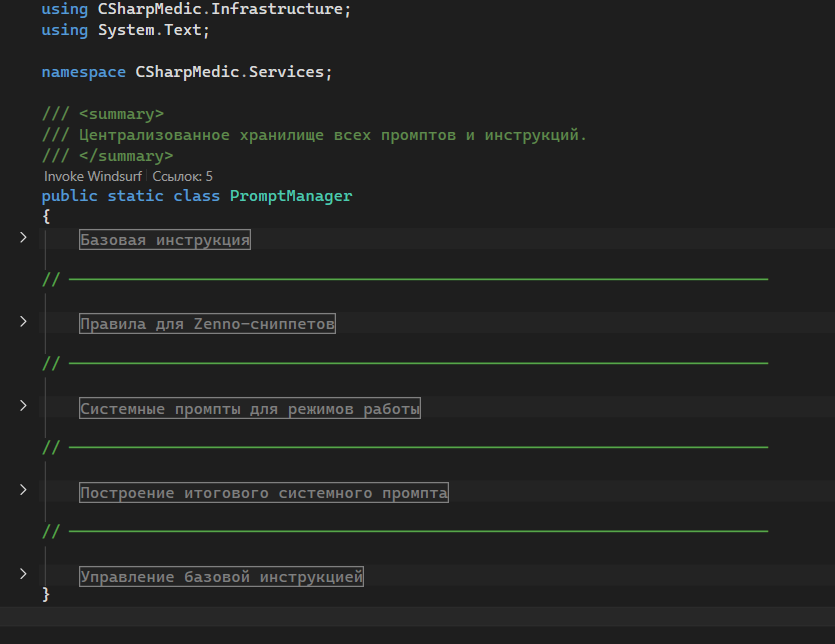This screenshot has width=835, height=644.
Task: Open the 'Ссылок: 5' references link
Action: point(182,176)
